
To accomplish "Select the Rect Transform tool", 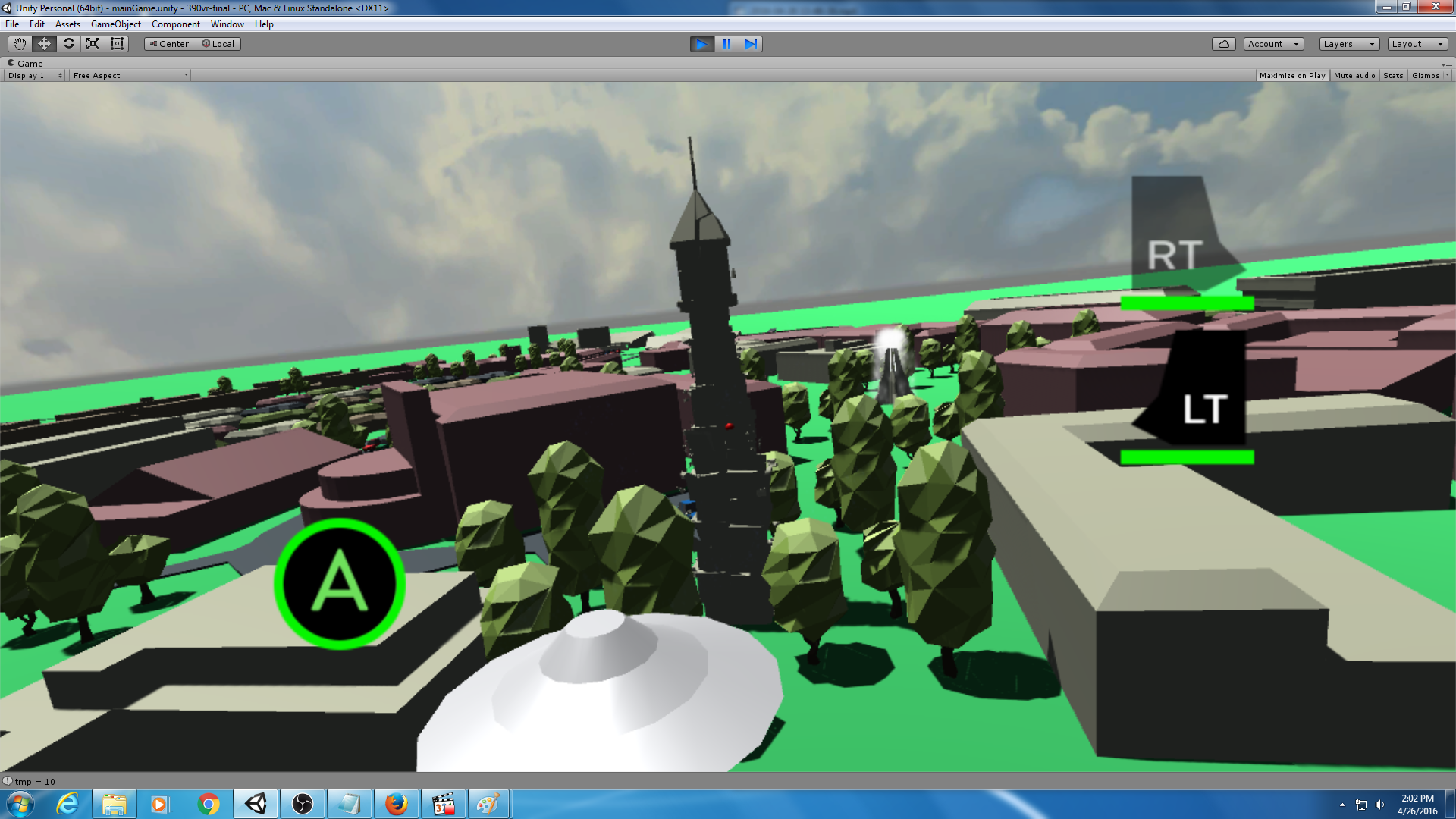I will pyautogui.click(x=117, y=44).
